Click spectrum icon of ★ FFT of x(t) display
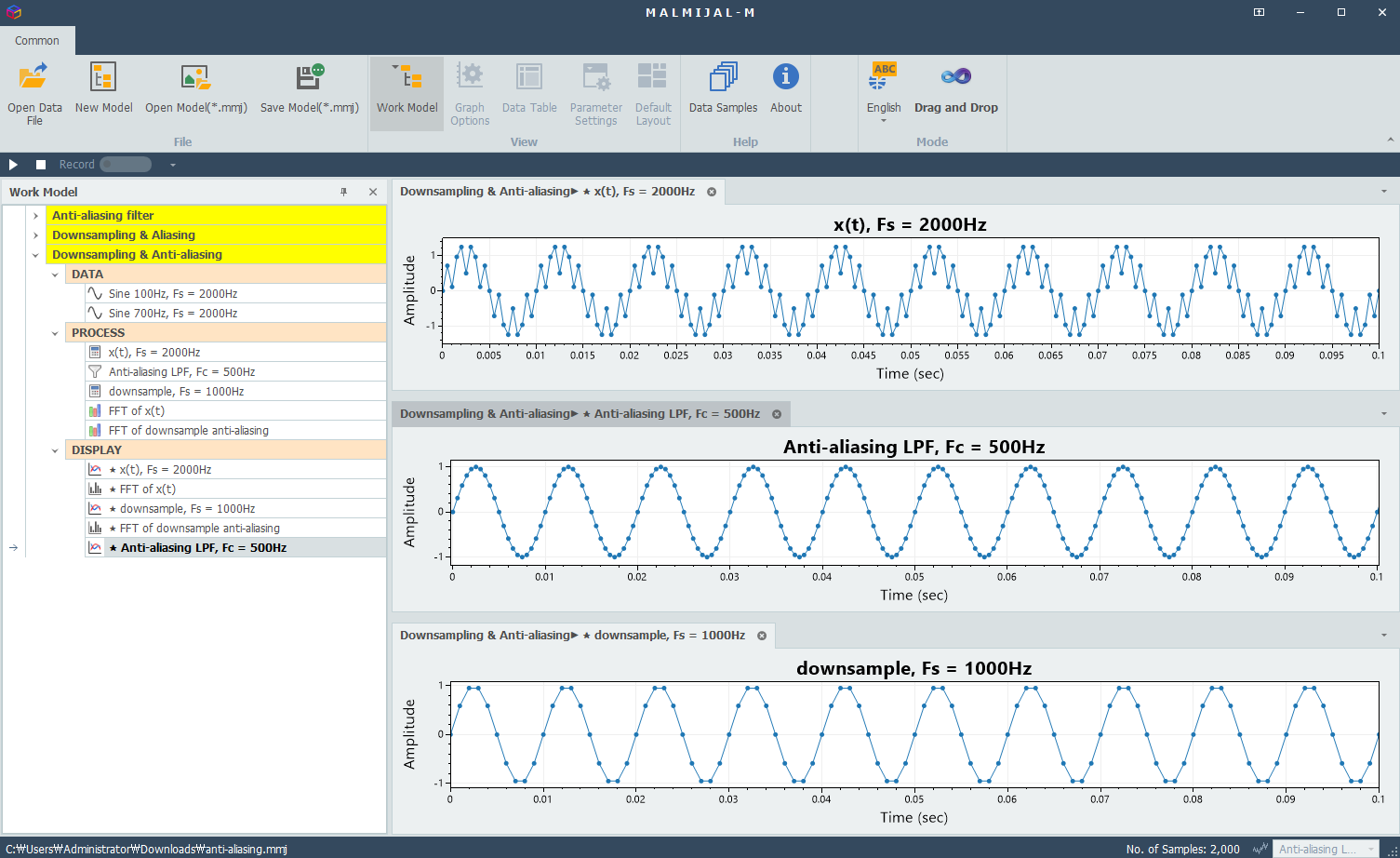The image size is (1400, 858). coord(95,489)
